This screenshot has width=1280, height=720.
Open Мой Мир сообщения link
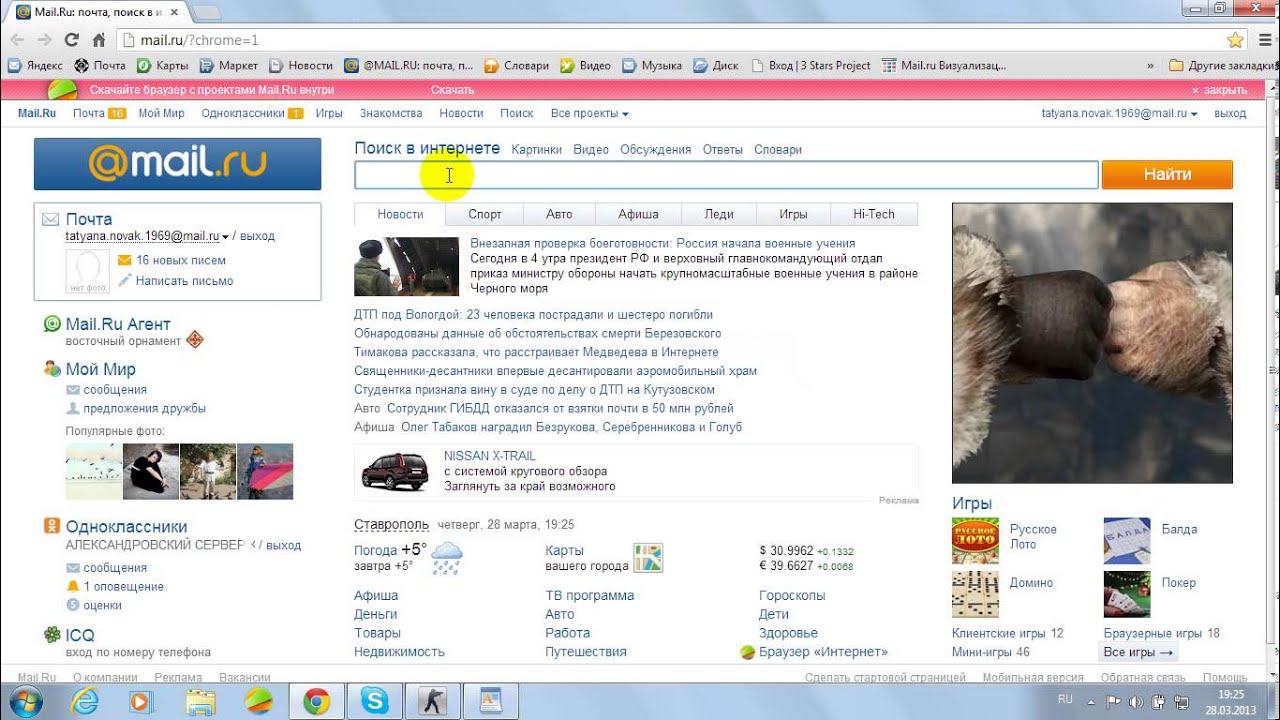[x=115, y=390]
